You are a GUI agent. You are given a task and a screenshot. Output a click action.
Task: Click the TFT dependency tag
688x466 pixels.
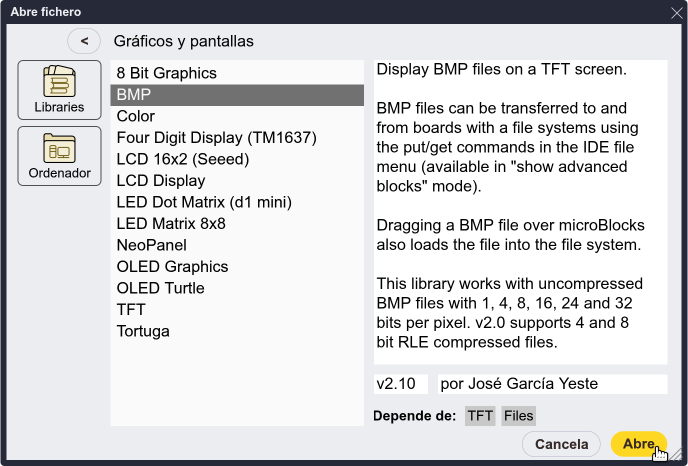pyautogui.click(x=480, y=416)
